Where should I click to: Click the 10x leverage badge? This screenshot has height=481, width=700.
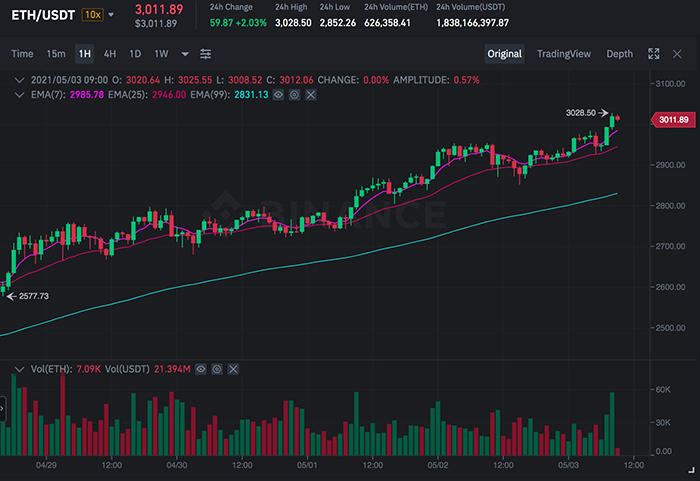(x=92, y=15)
